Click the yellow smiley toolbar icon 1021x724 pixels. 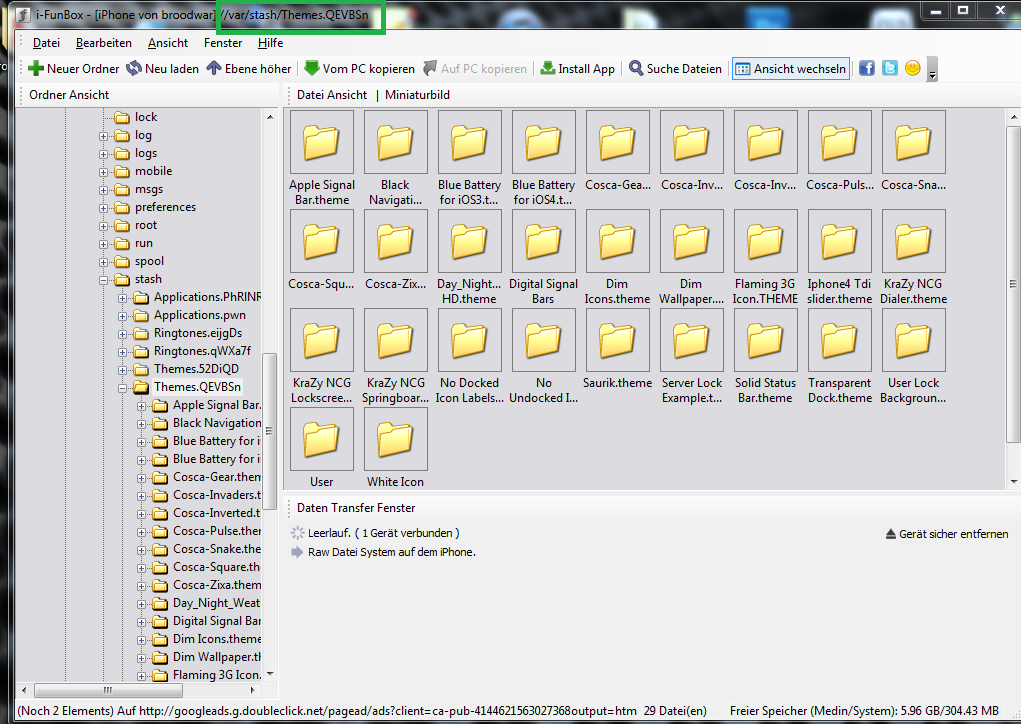pyautogui.click(x=912, y=68)
